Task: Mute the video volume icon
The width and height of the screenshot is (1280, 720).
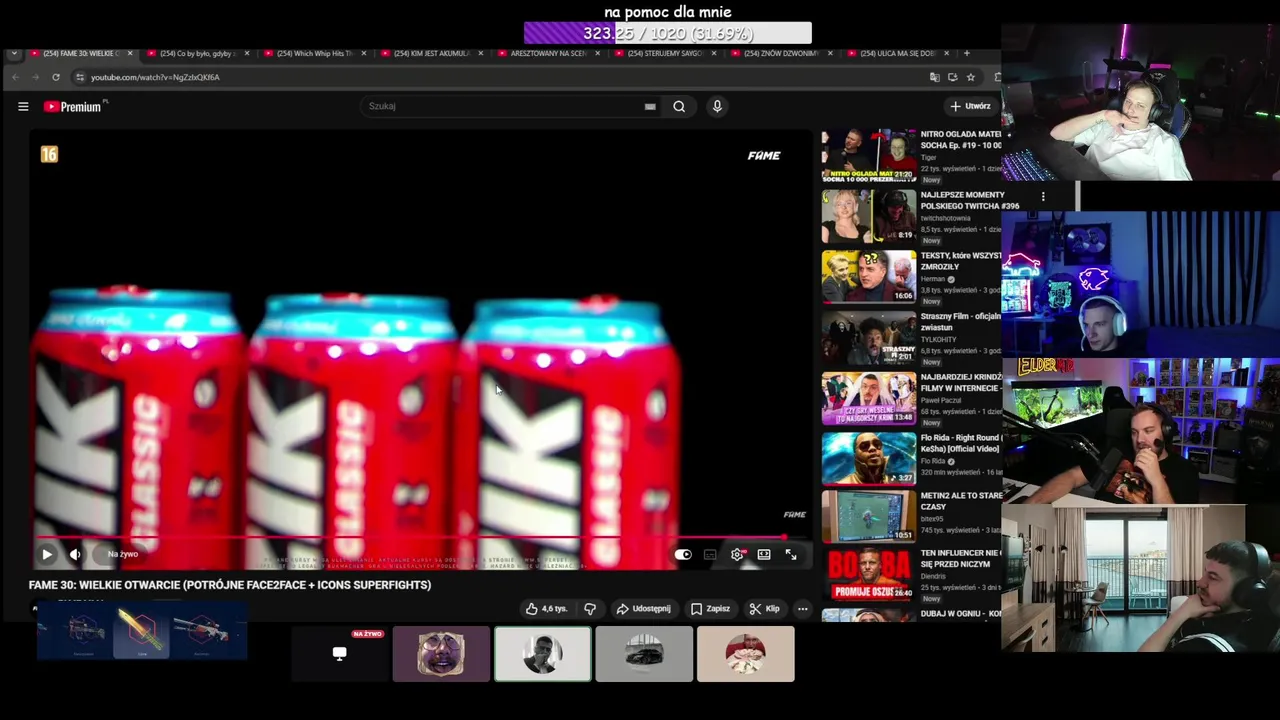Action: pos(75,554)
